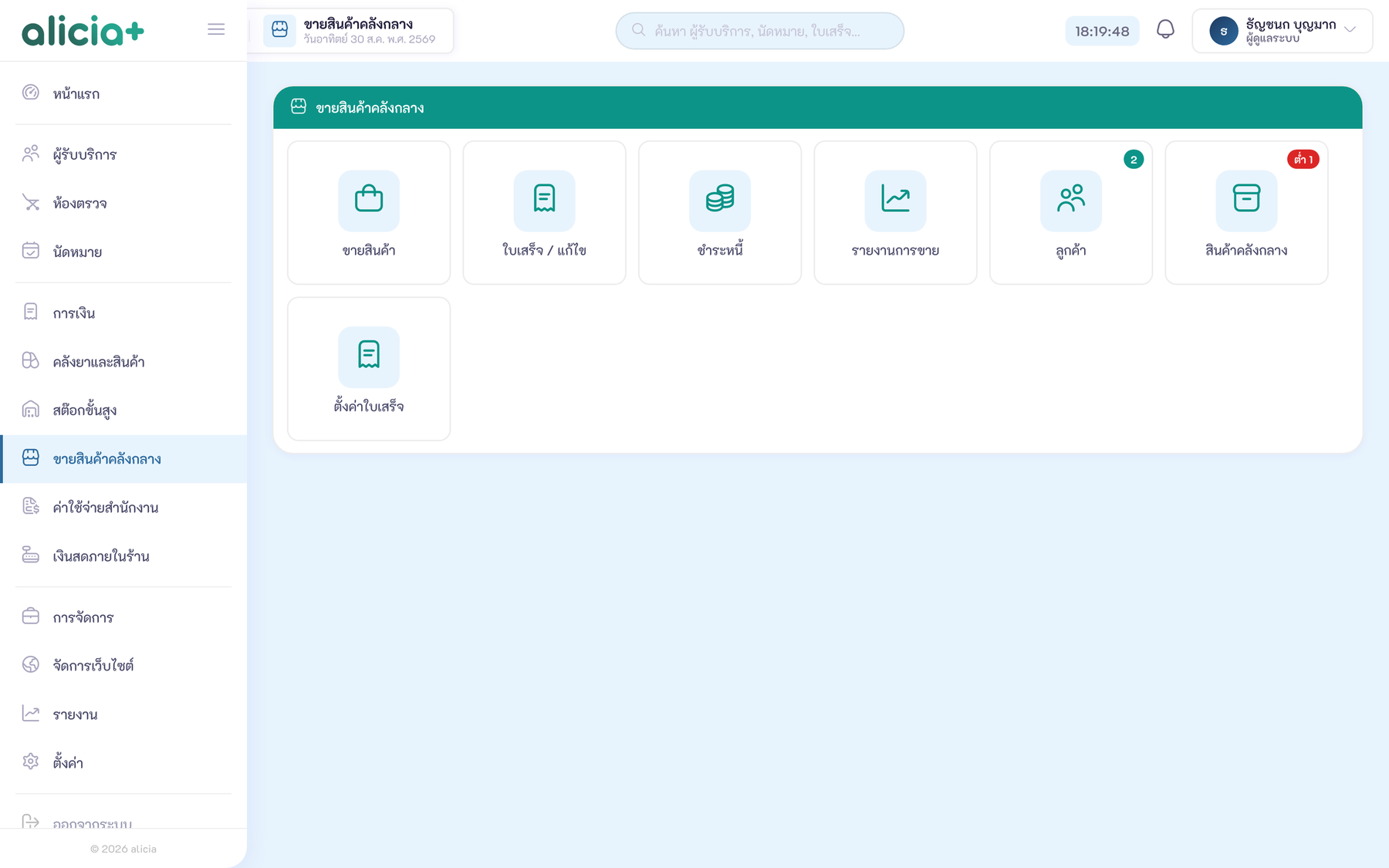This screenshot has height=868, width=1389.
Task: Click the เงินสดภายในร้าน cash register icon
Action: click(31, 555)
